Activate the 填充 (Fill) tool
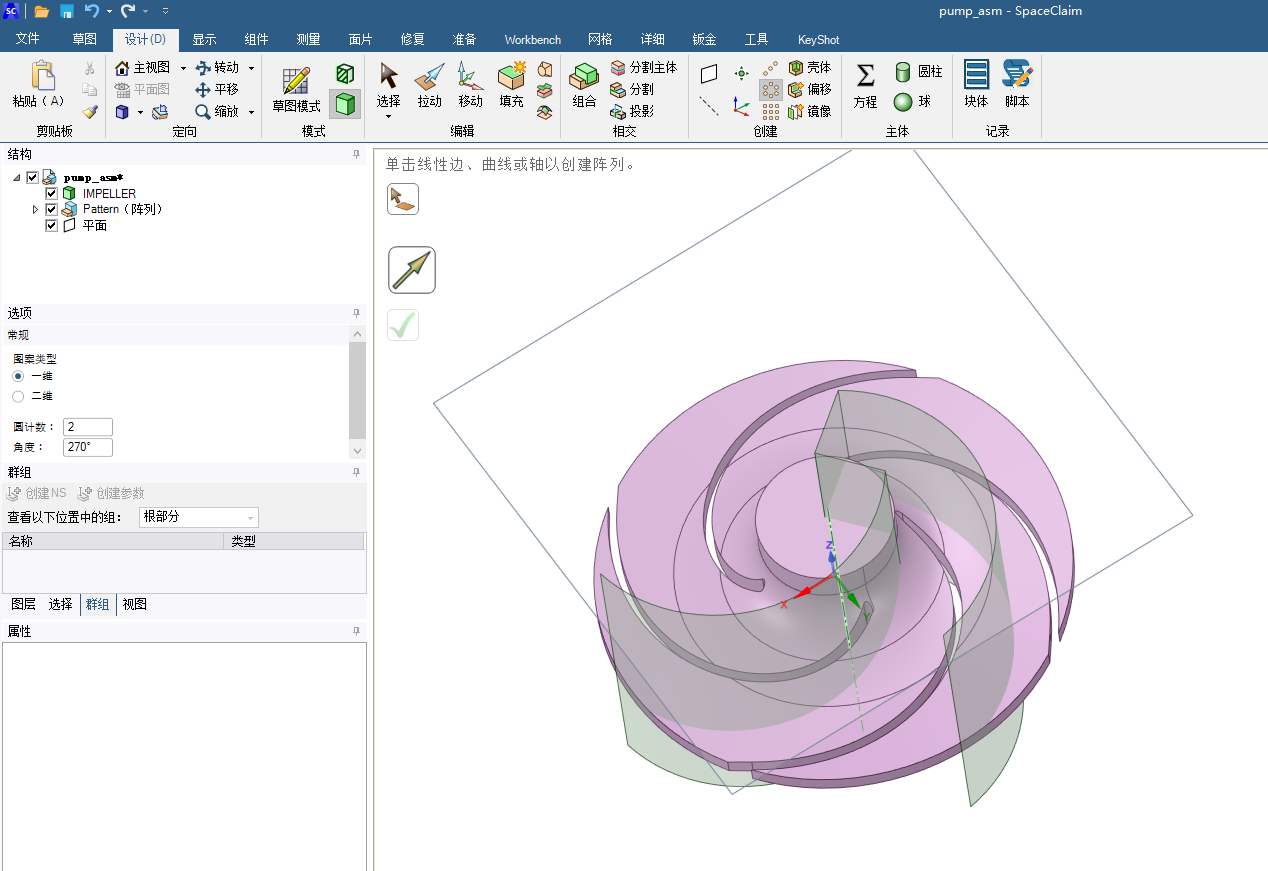 click(511, 84)
